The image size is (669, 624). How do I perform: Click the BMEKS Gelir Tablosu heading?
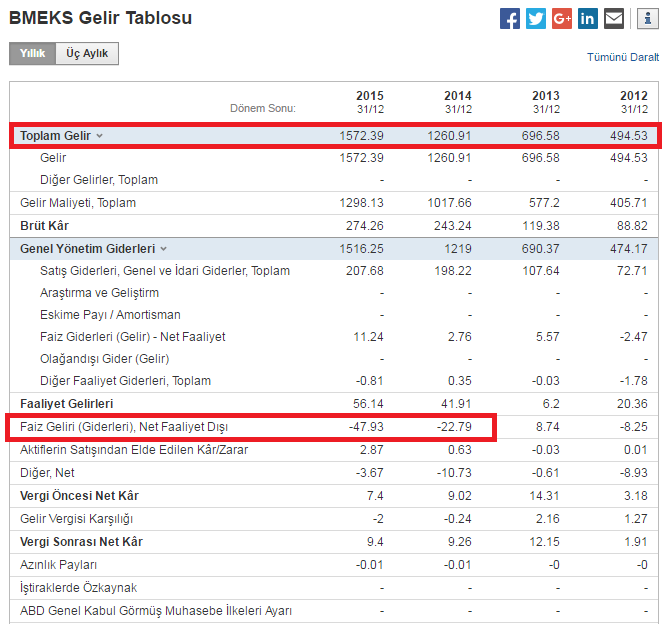point(101,18)
